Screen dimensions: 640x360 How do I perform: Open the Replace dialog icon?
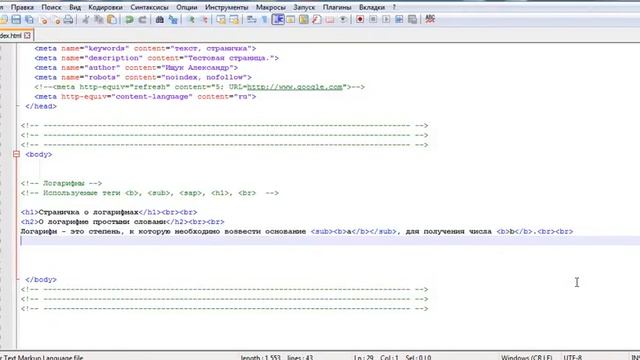pyautogui.click(x=173, y=19)
